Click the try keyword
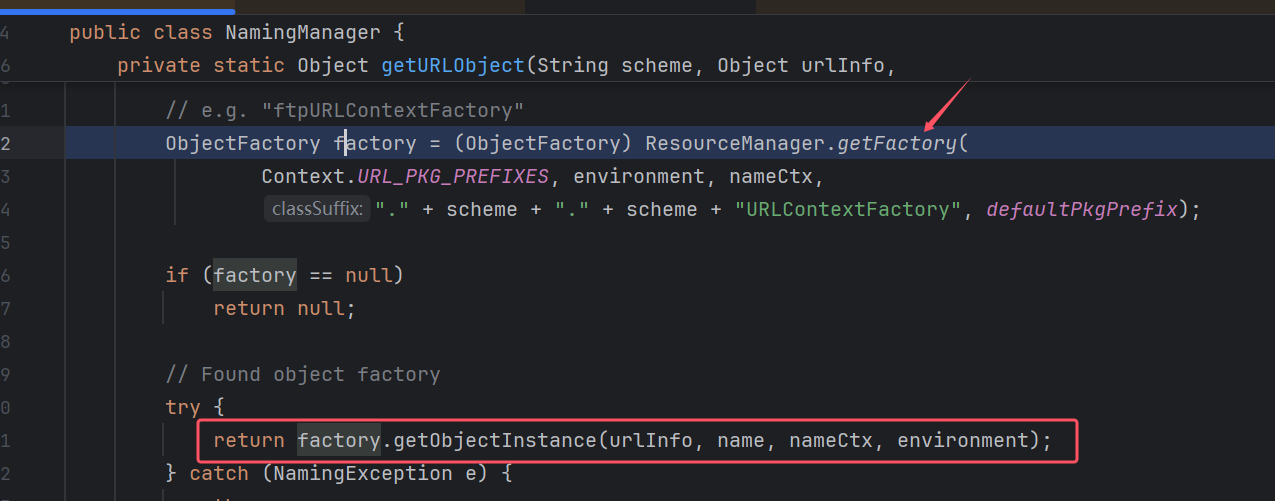 tap(183, 407)
